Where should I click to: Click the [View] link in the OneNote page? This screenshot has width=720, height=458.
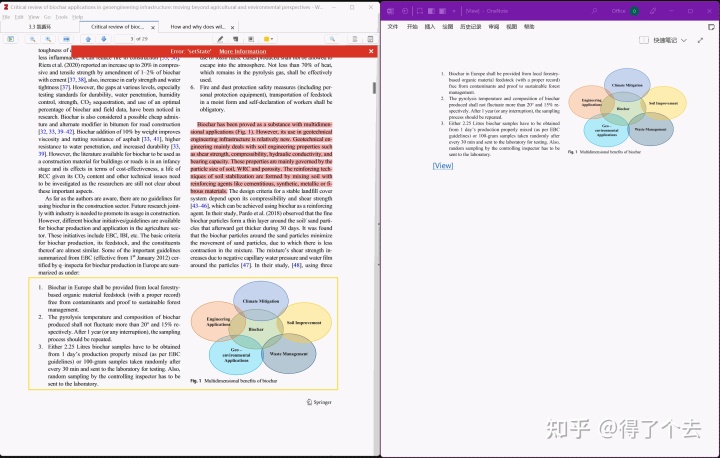click(443, 165)
